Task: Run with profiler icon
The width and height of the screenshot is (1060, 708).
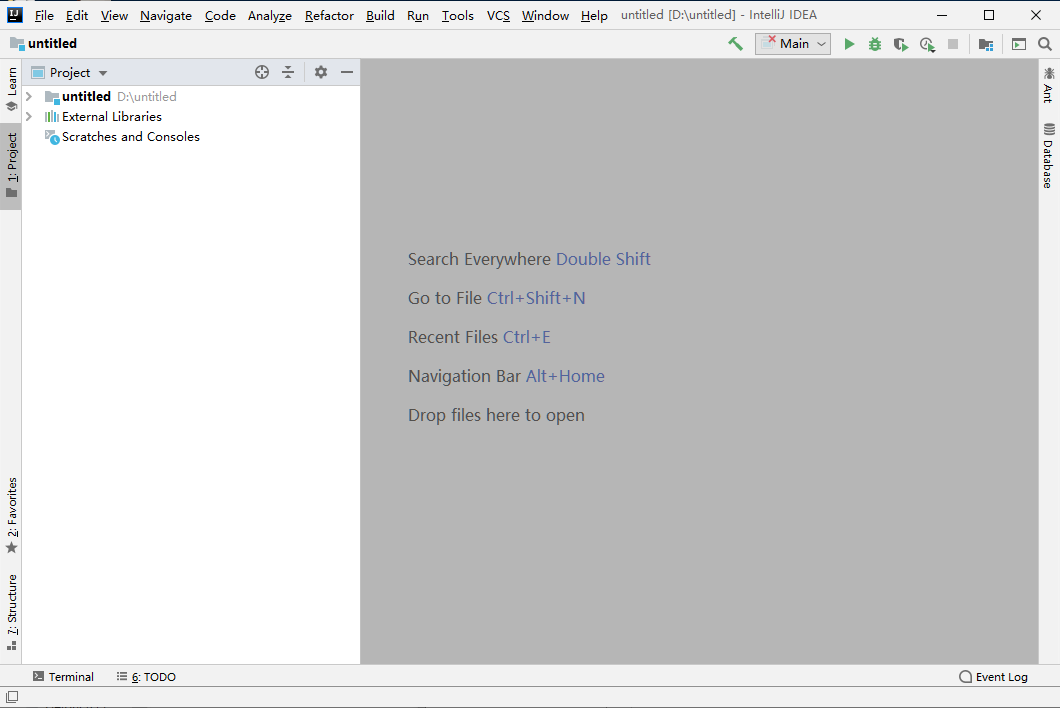Action: tap(927, 44)
